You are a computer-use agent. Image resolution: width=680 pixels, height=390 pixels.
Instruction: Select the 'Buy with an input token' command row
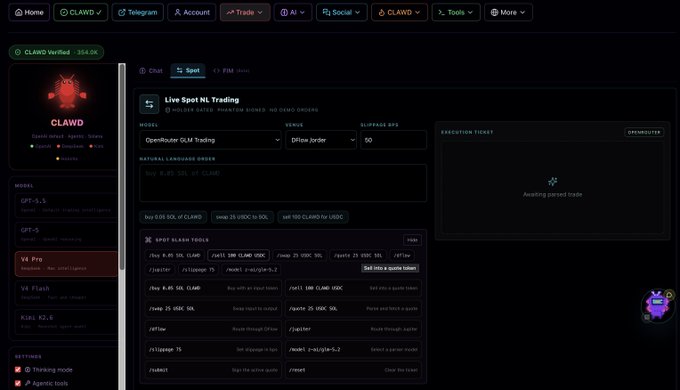pos(213,288)
